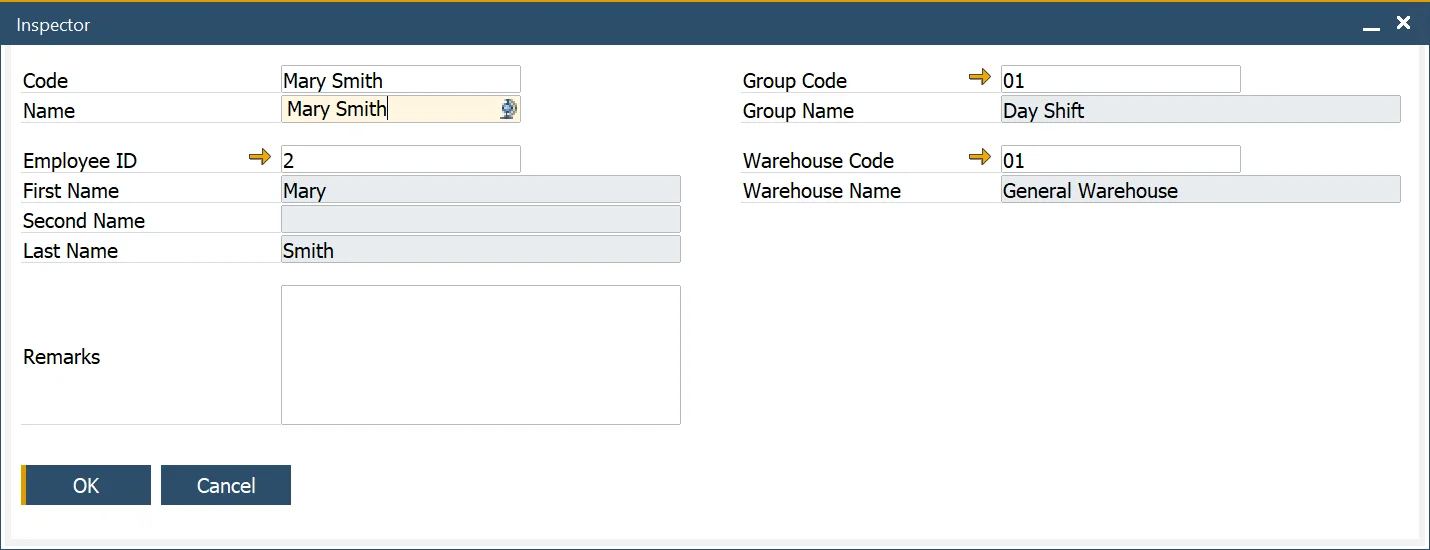Image resolution: width=1430 pixels, height=550 pixels.
Task: Close the Inspector window
Action: click(1404, 23)
